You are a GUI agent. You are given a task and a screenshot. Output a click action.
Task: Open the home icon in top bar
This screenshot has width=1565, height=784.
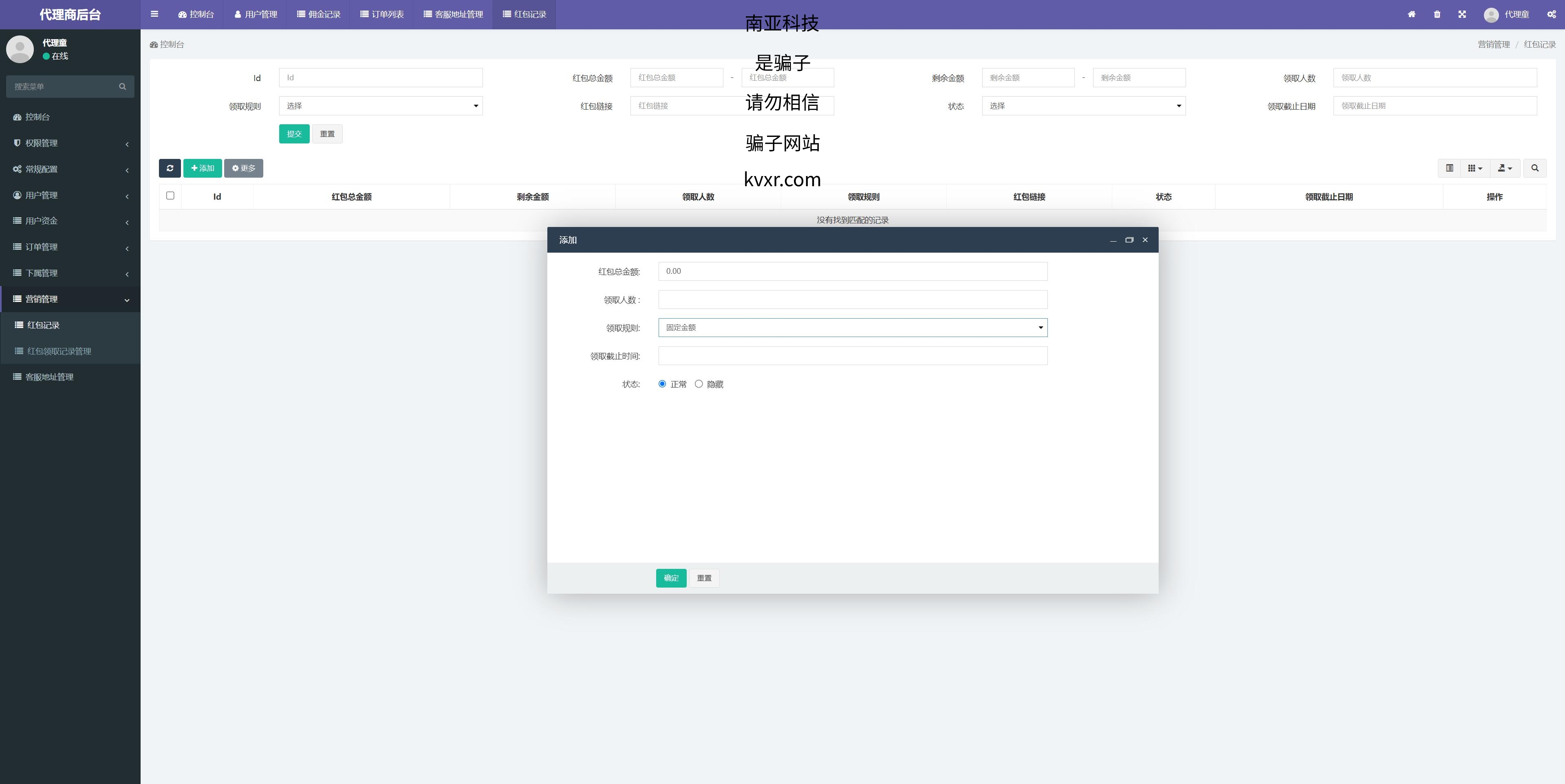coord(1411,15)
